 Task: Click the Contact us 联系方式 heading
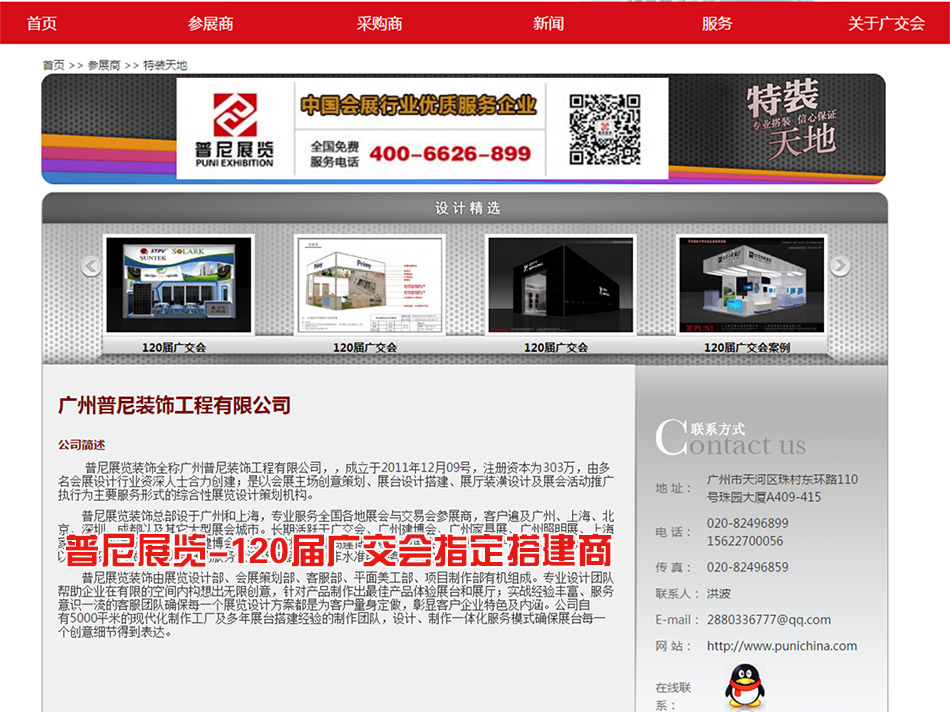pyautogui.click(x=730, y=438)
